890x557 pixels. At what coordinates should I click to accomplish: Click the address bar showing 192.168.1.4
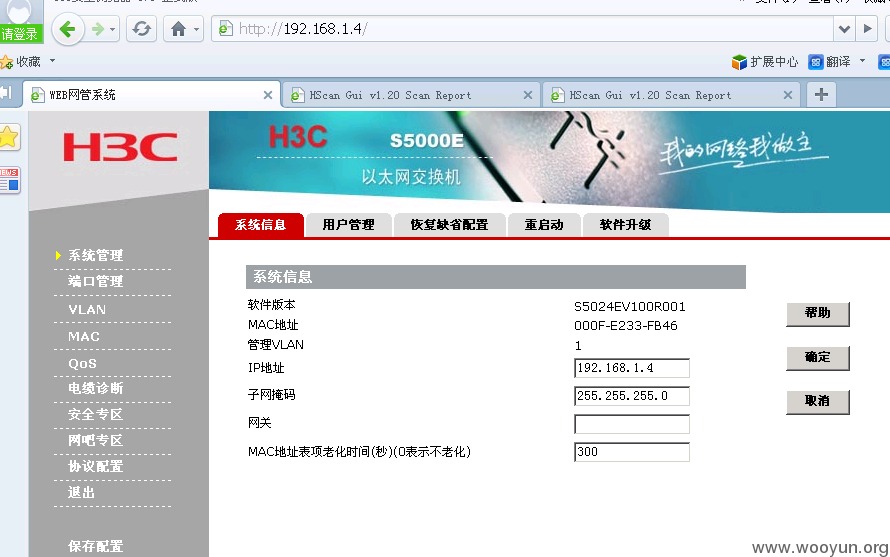coord(522,28)
